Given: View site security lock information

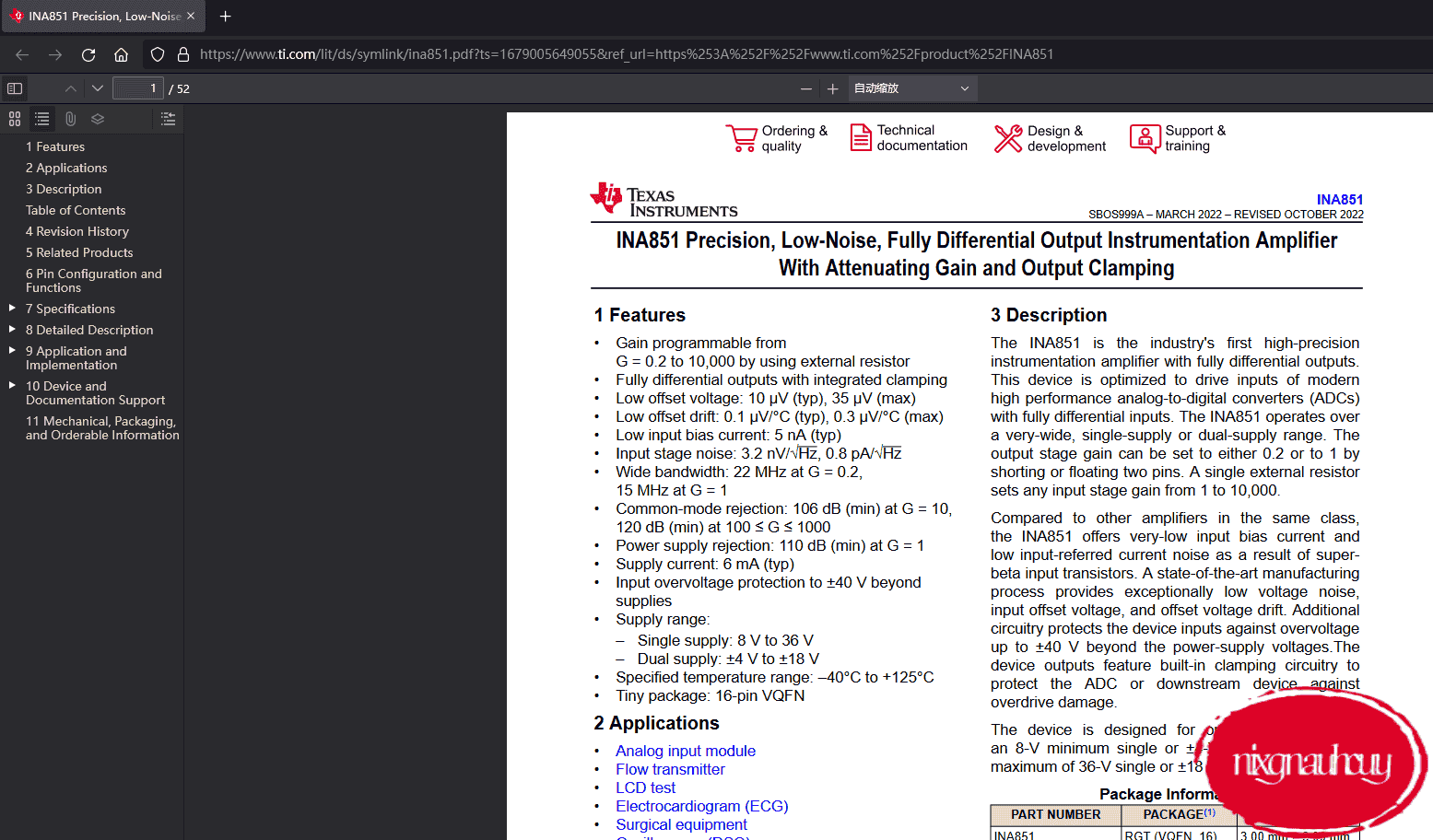Looking at the screenshot, I should [183, 54].
